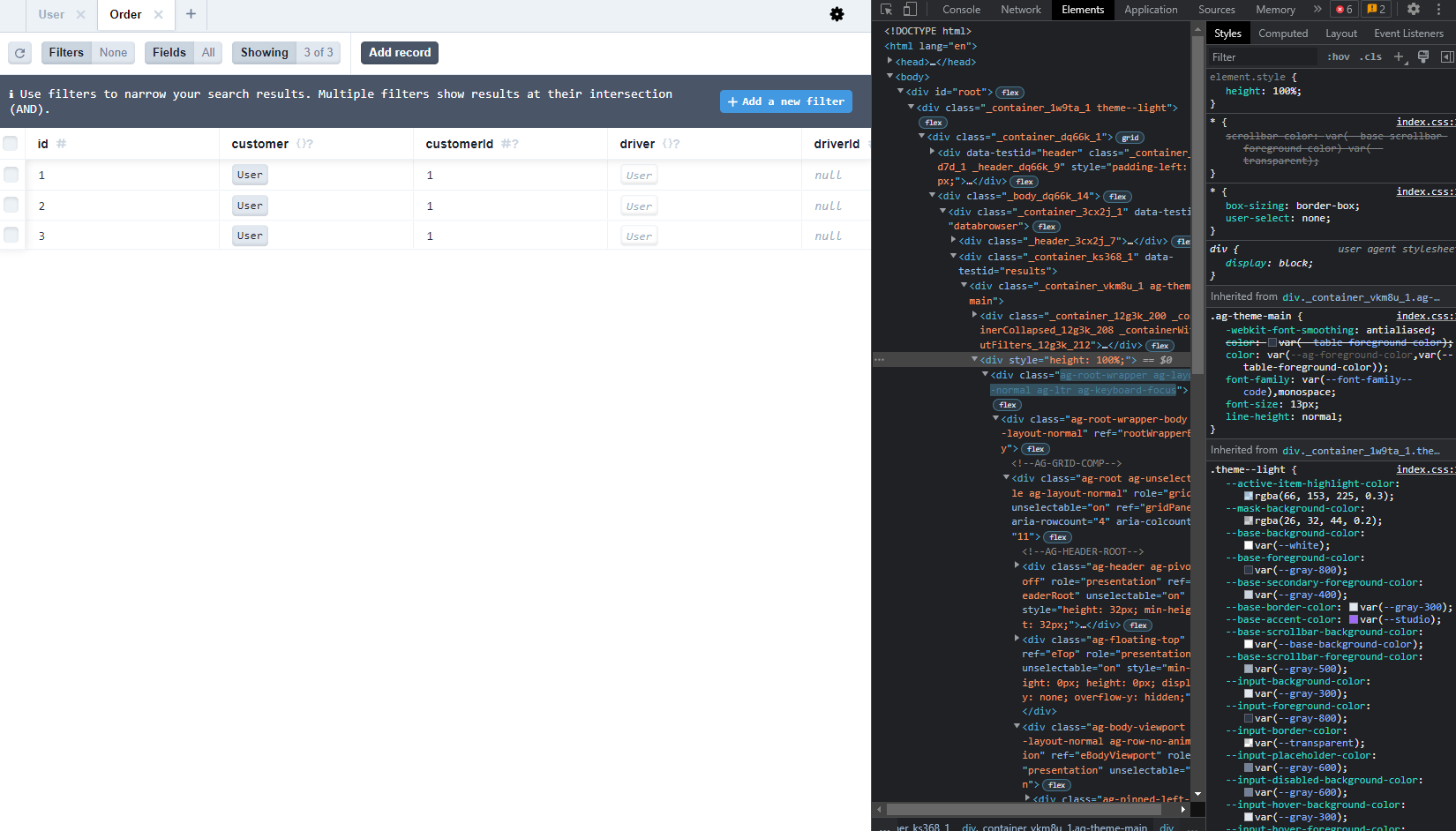This screenshot has width=1456, height=831.
Task: Open the Network tab in DevTools
Action: coord(1021,10)
